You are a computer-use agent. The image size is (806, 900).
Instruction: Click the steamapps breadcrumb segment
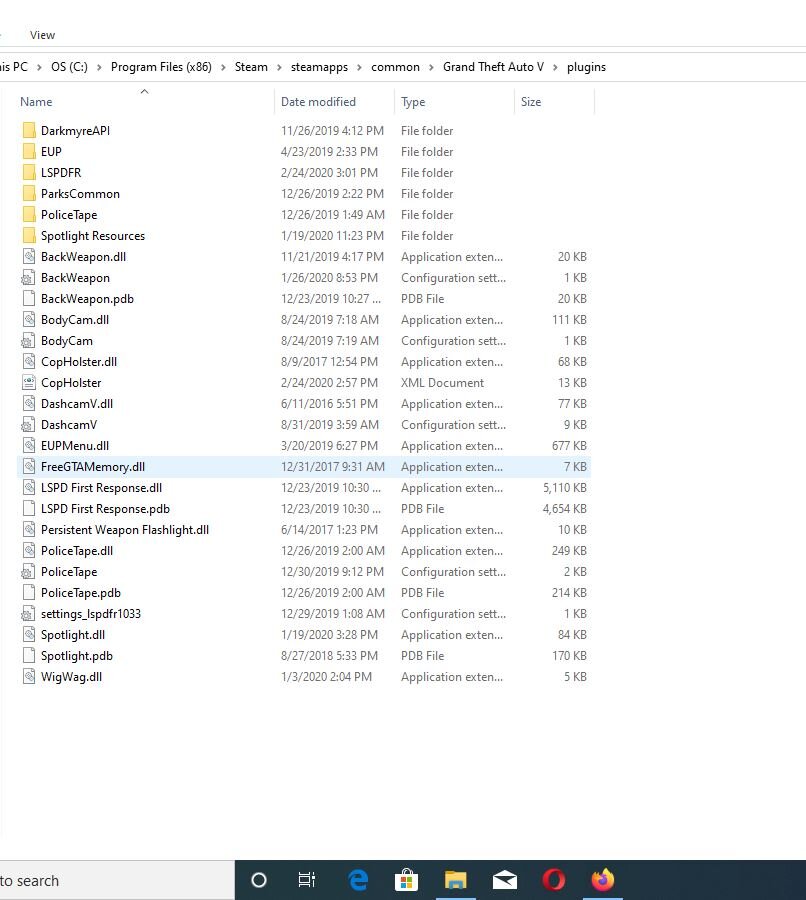pyautogui.click(x=319, y=67)
